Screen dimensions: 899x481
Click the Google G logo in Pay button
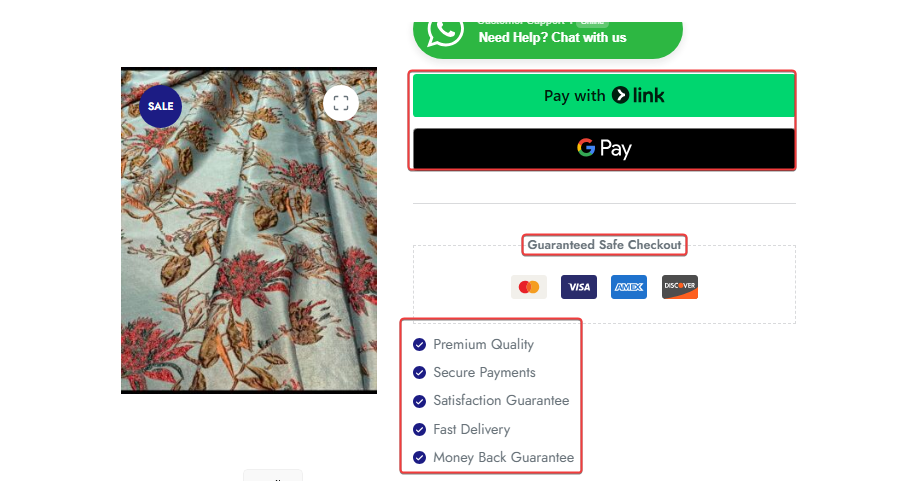tap(586, 148)
